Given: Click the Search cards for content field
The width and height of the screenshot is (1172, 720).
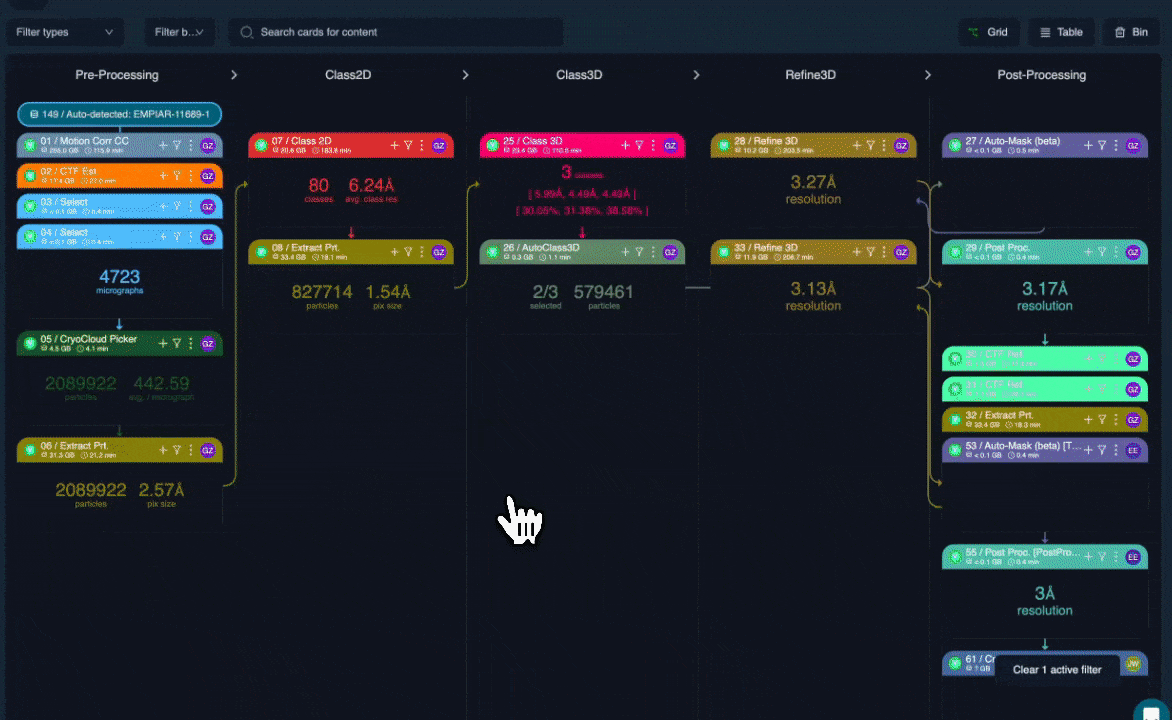Looking at the screenshot, I should 400,32.
